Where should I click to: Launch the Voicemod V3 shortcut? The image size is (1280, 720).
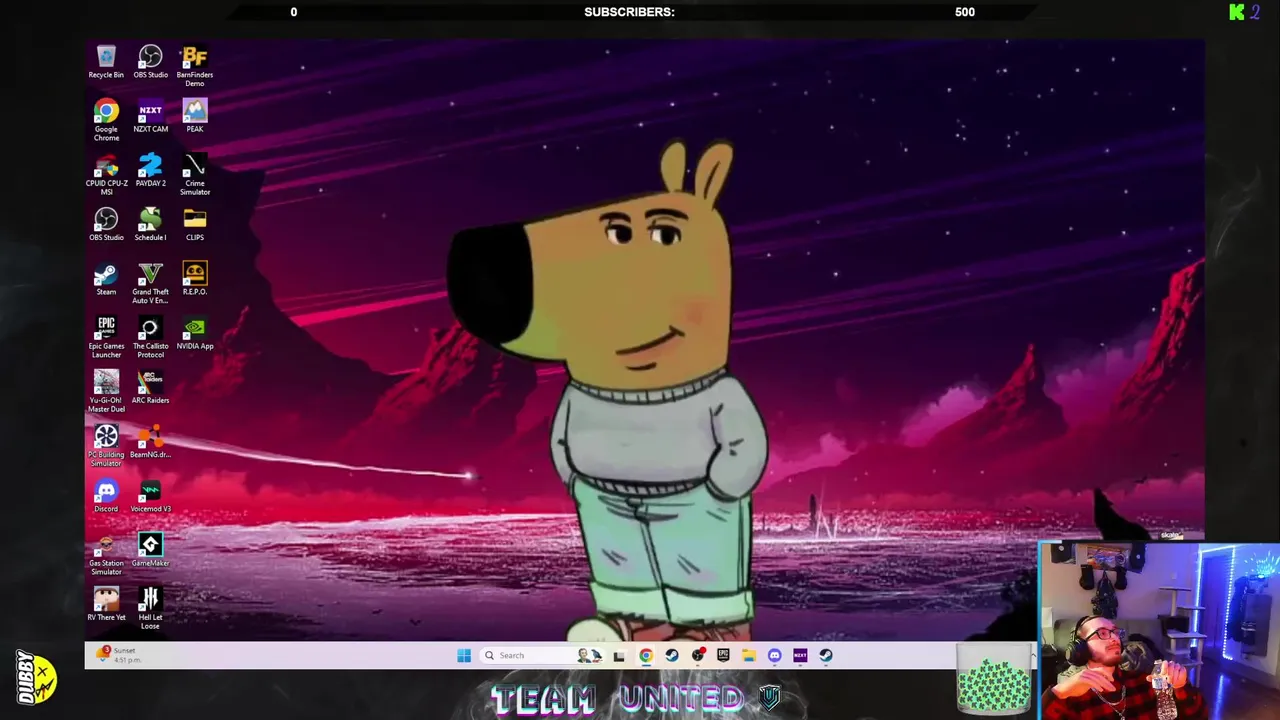(150, 496)
